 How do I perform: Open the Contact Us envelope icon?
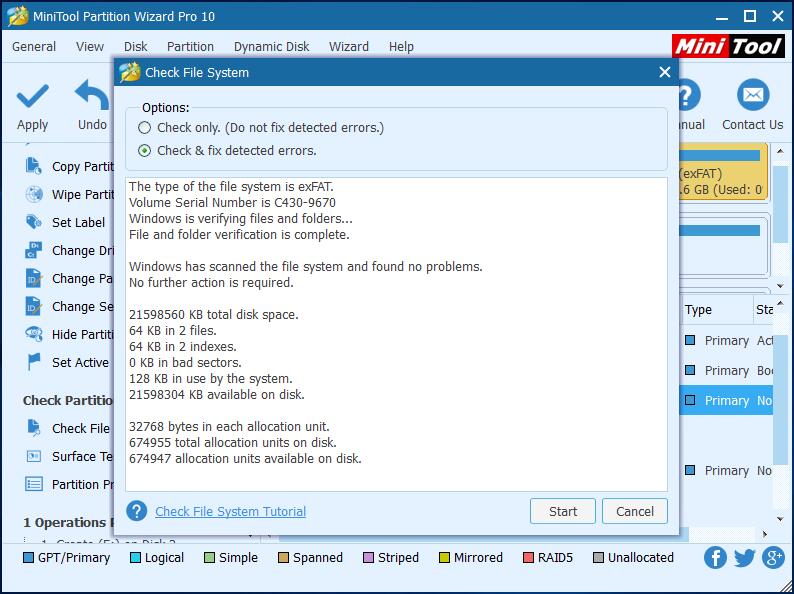[753, 95]
